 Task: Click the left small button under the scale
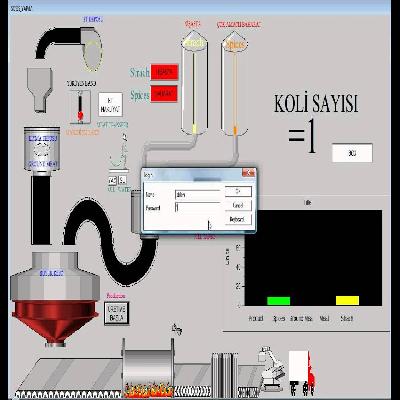coord(112,180)
